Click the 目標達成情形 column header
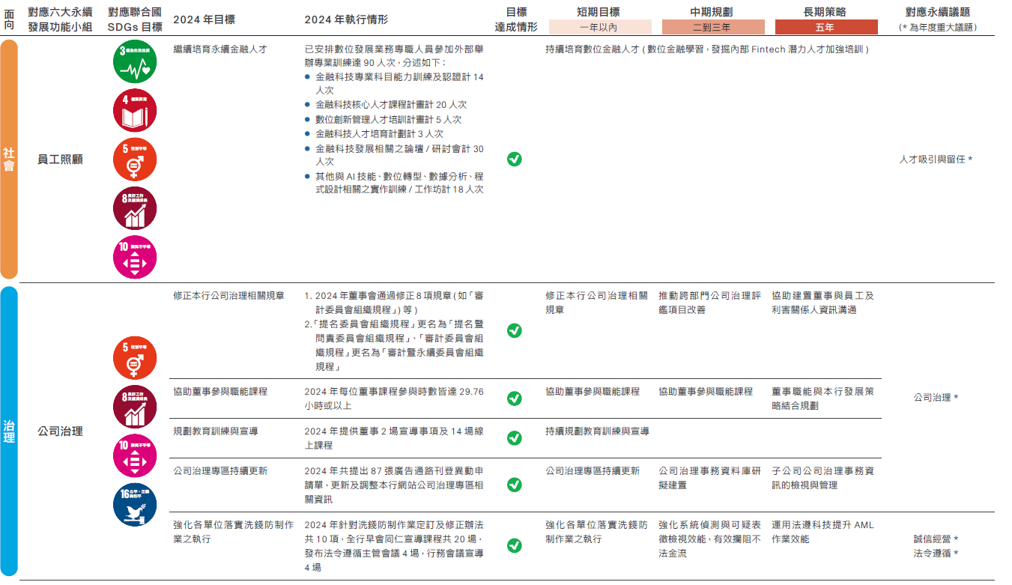Image resolution: width=1012 pixels, height=585 pixels. tap(516, 19)
